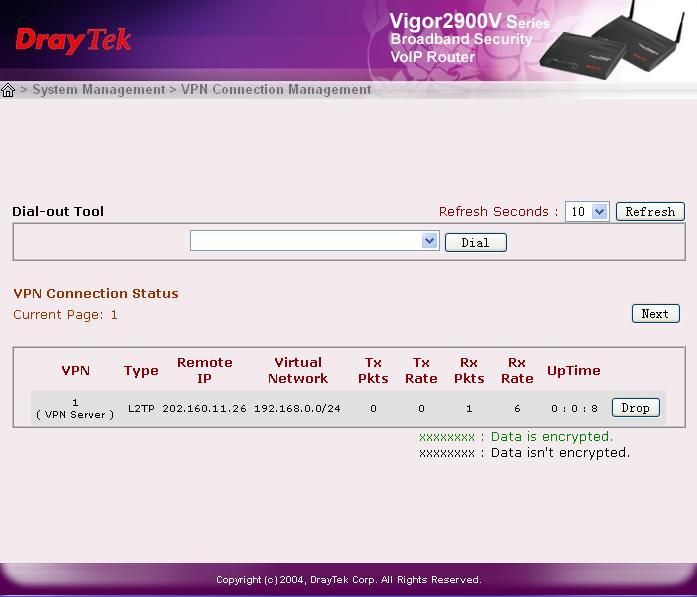This screenshot has height=597, width=697.
Task: Click the Dial-out Tool heading
Action: pyautogui.click(x=58, y=211)
